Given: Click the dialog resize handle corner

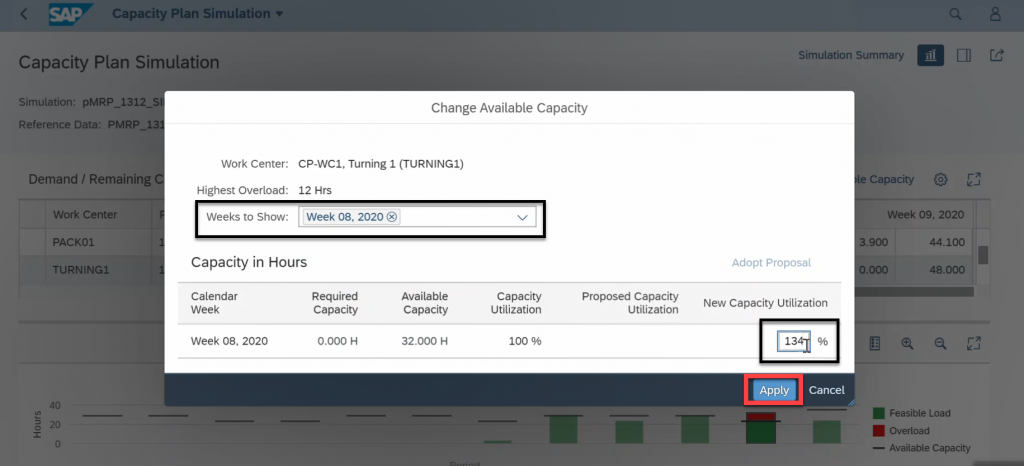Looking at the screenshot, I should [x=850, y=403].
